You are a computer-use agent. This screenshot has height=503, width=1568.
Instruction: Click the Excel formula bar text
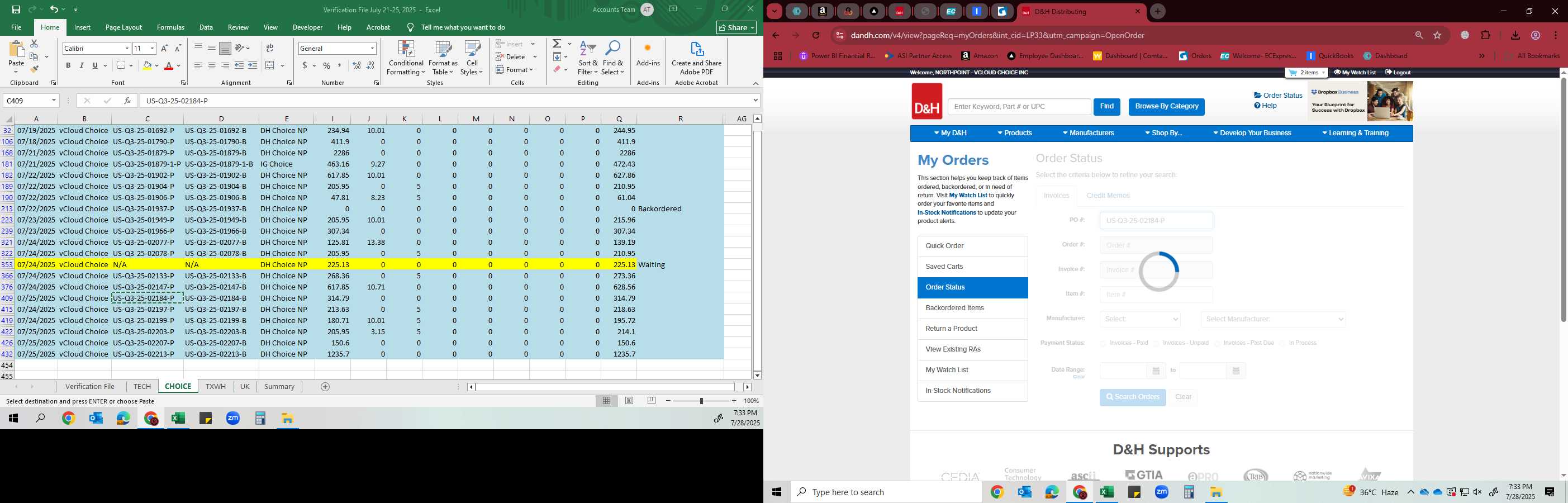177,101
